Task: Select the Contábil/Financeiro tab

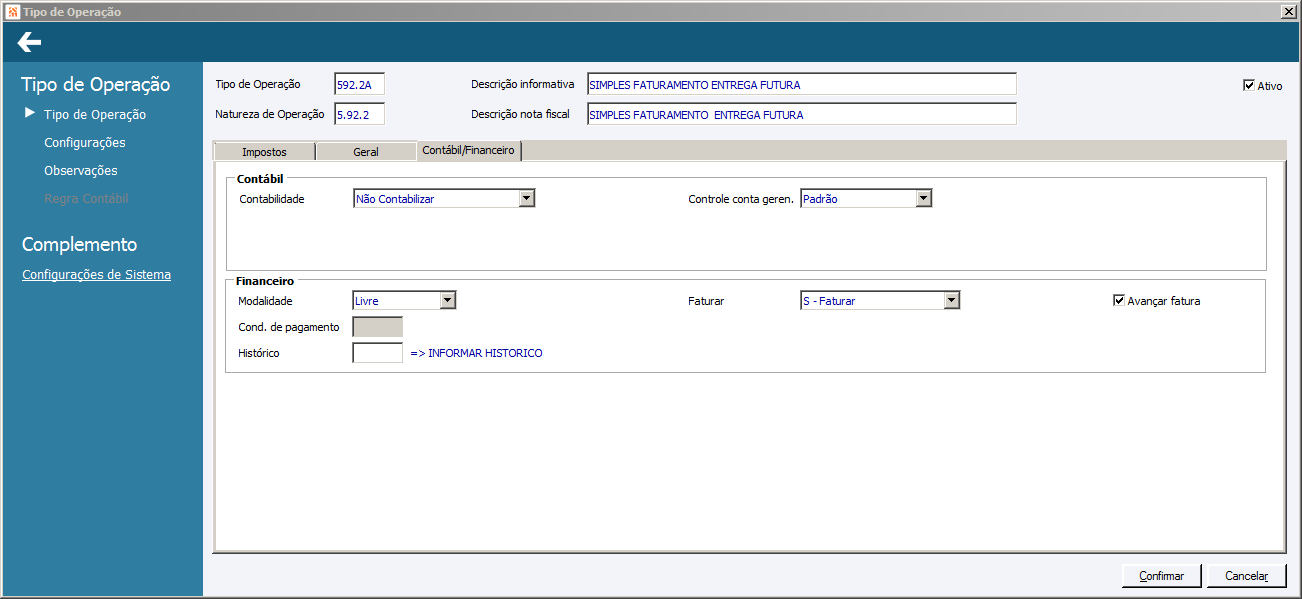Action: point(468,150)
